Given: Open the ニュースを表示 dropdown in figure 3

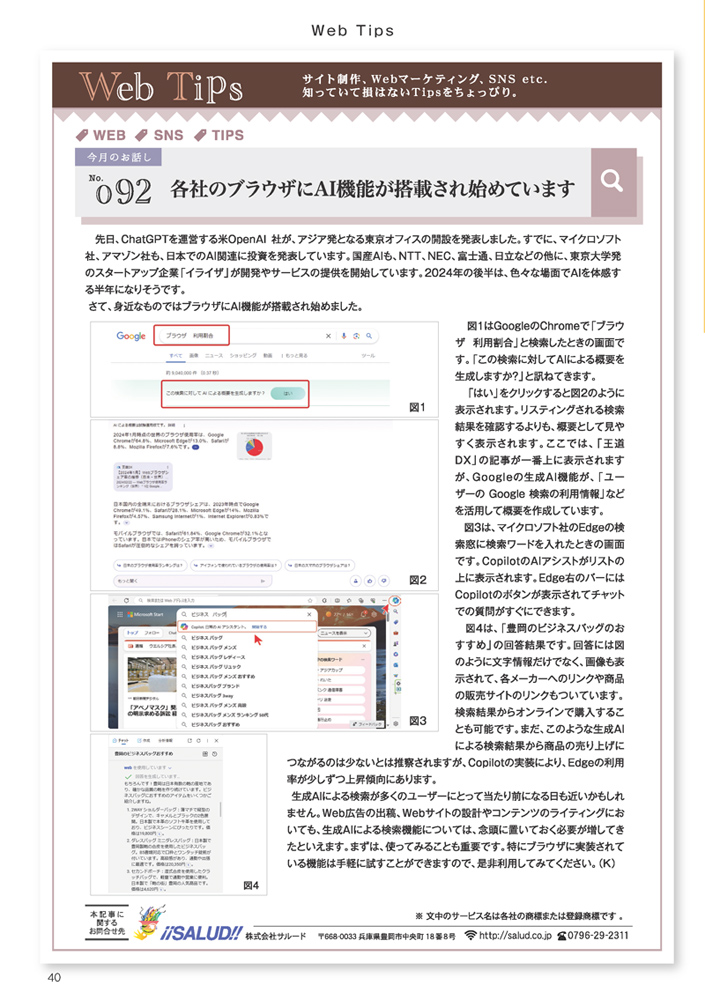Looking at the screenshot, I should (x=345, y=633).
